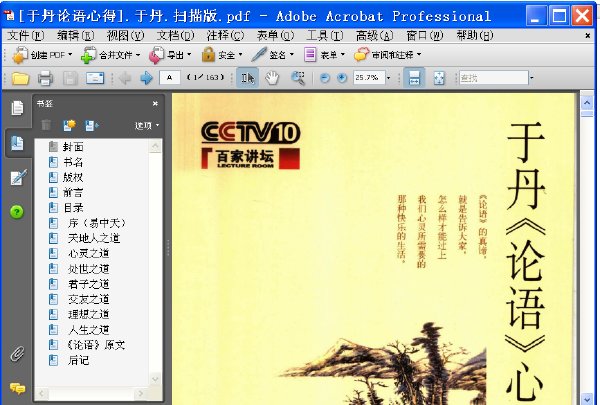Click the expand current bookmark icon
600x405 pixels.
pyautogui.click(x=91, y=125)
